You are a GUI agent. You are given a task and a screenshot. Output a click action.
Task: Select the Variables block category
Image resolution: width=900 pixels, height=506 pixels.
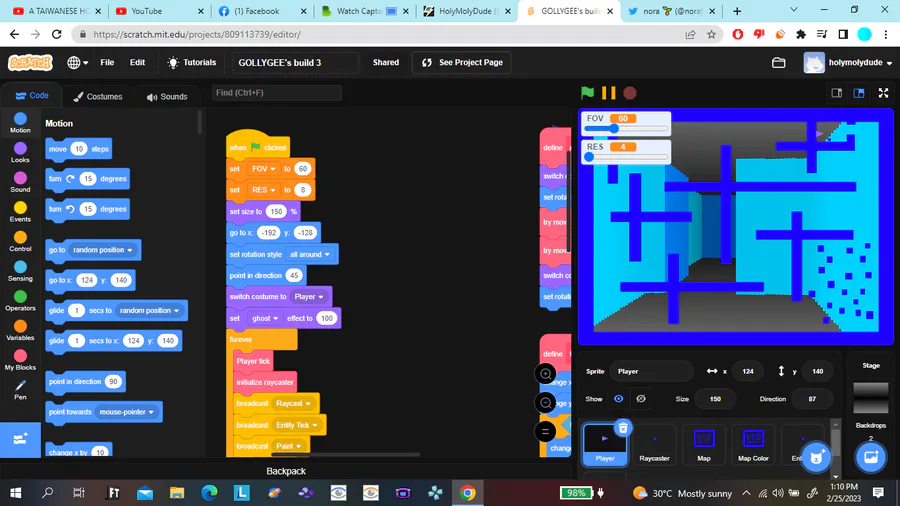[x=20, y=330]
